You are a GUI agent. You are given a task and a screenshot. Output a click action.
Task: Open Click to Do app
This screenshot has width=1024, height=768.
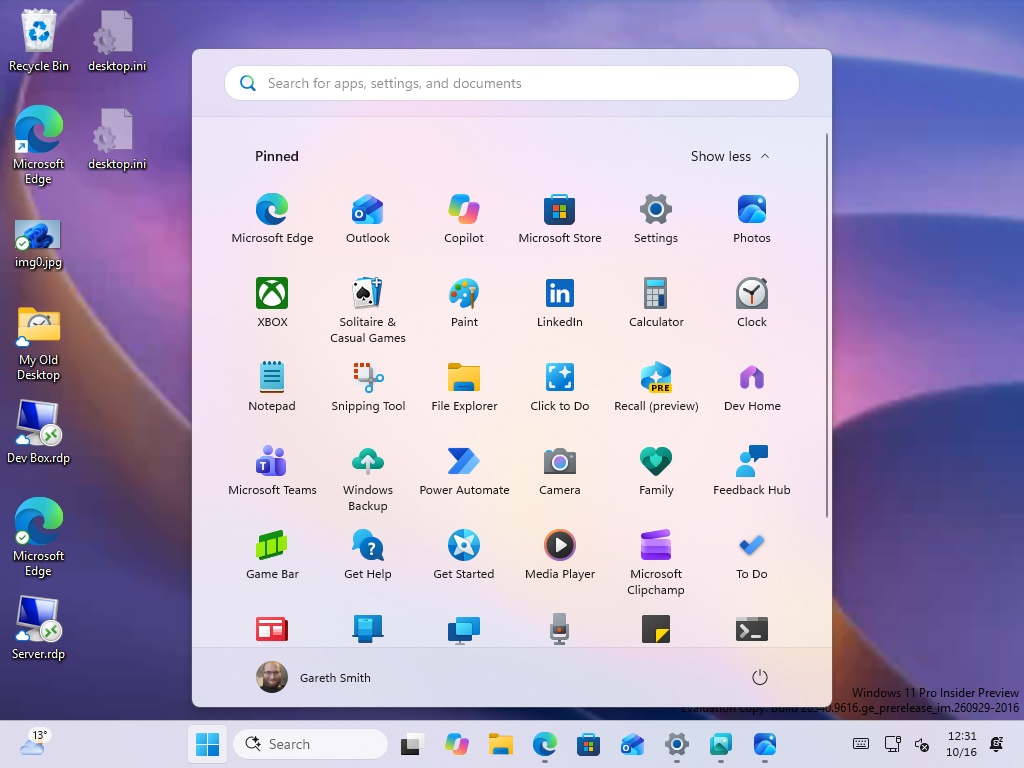pos(560,387)
